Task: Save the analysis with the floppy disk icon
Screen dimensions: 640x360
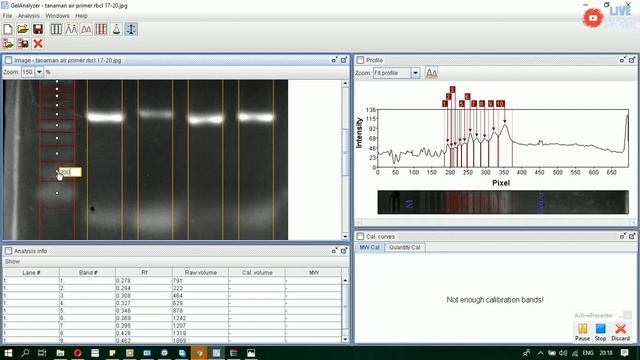Action: click(38, 29)
